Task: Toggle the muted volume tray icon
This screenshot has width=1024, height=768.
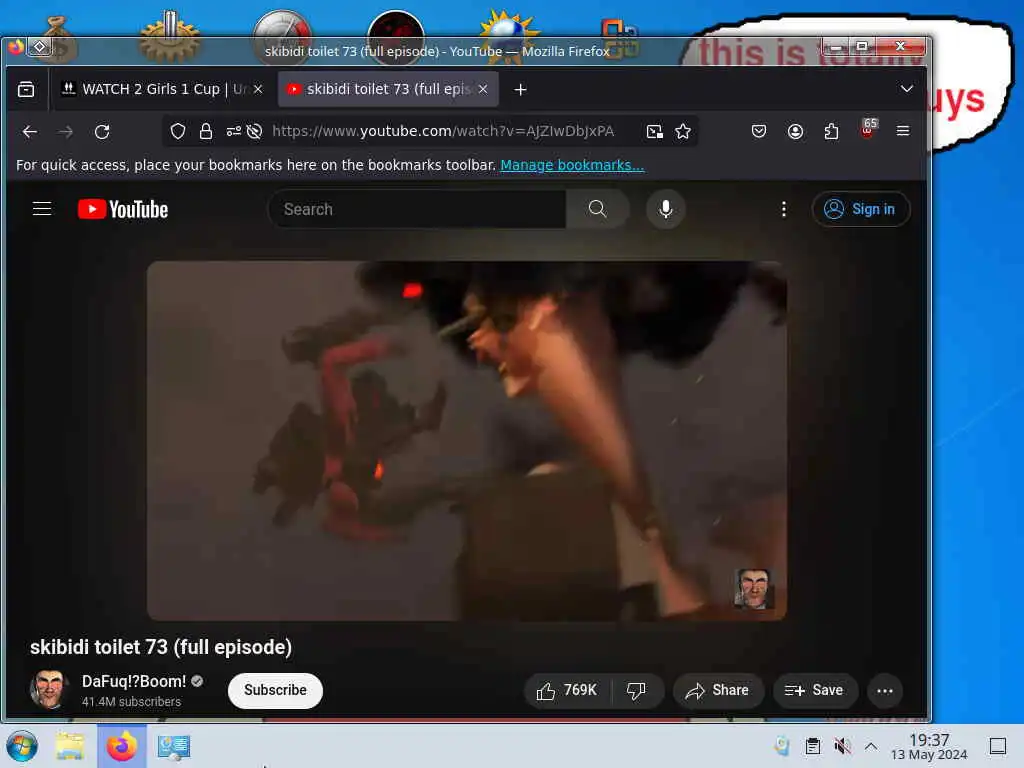Action: click(x=842, y=746)
